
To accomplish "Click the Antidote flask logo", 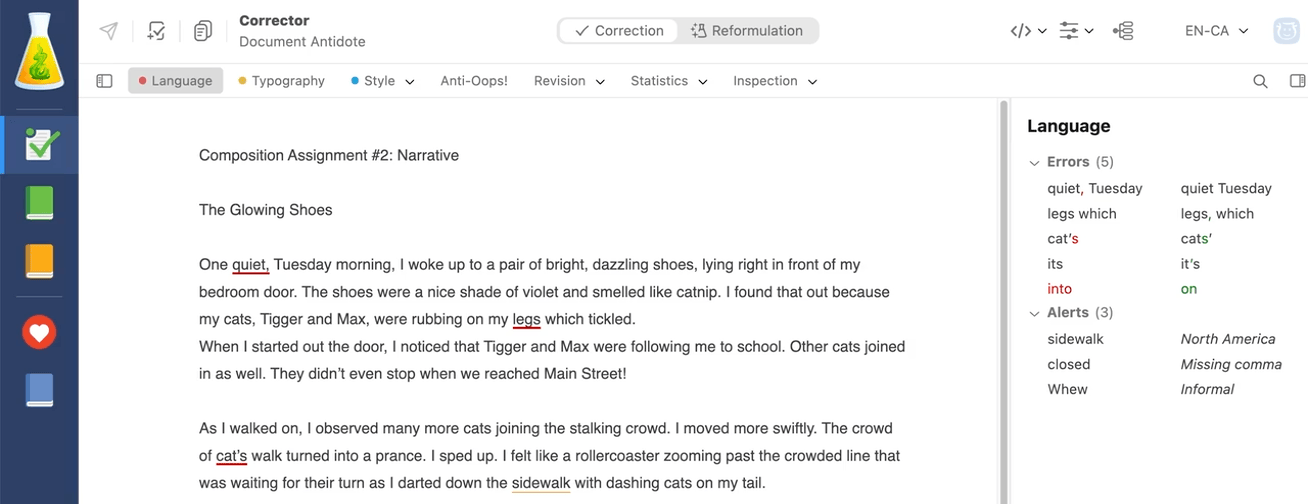I will coord(39,52).
